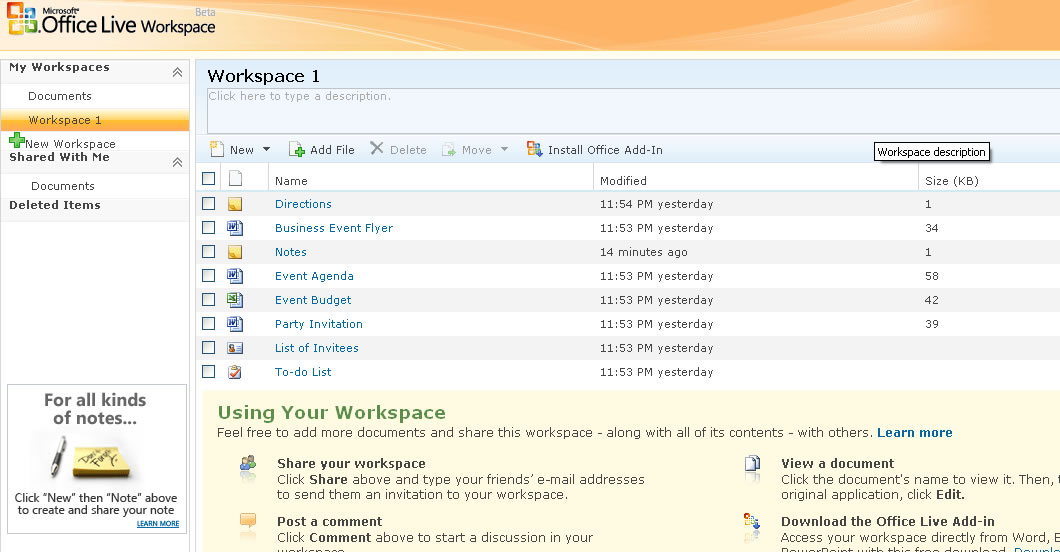
Task: Collapse the Shared With Me section
Action: tap(177, 162)
